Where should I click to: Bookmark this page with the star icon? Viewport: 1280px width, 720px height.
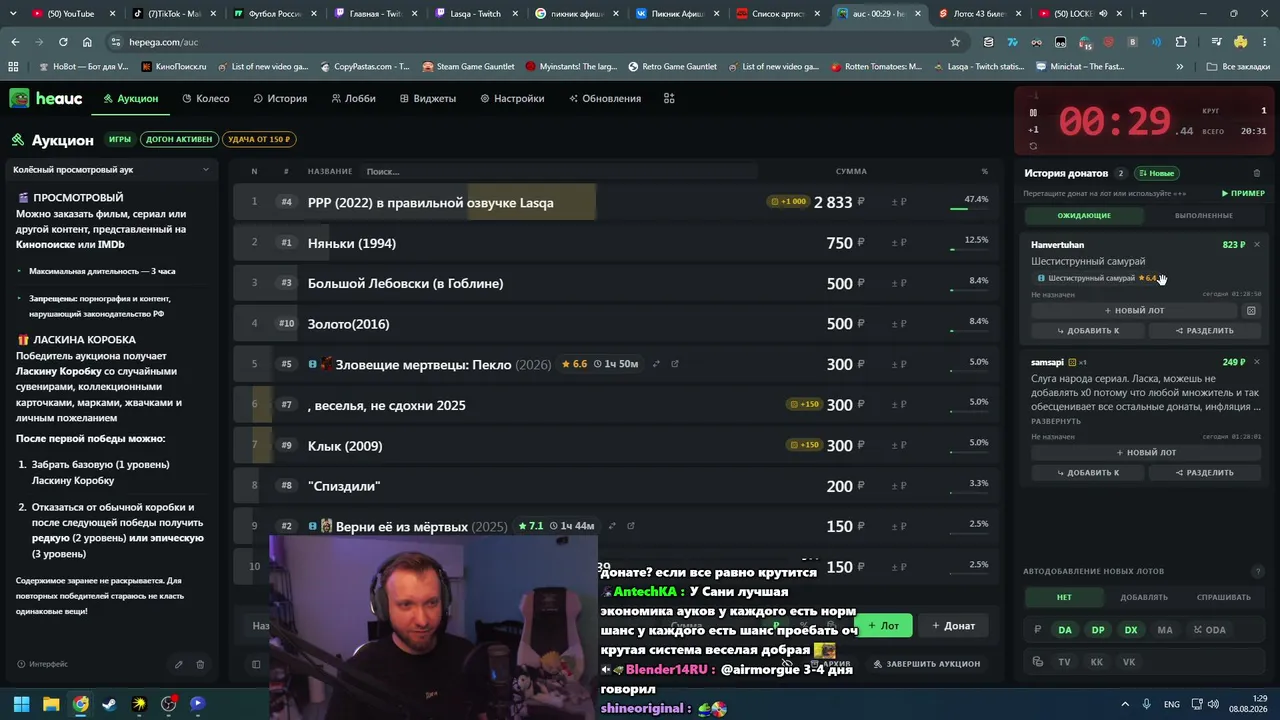coord(955,42)
